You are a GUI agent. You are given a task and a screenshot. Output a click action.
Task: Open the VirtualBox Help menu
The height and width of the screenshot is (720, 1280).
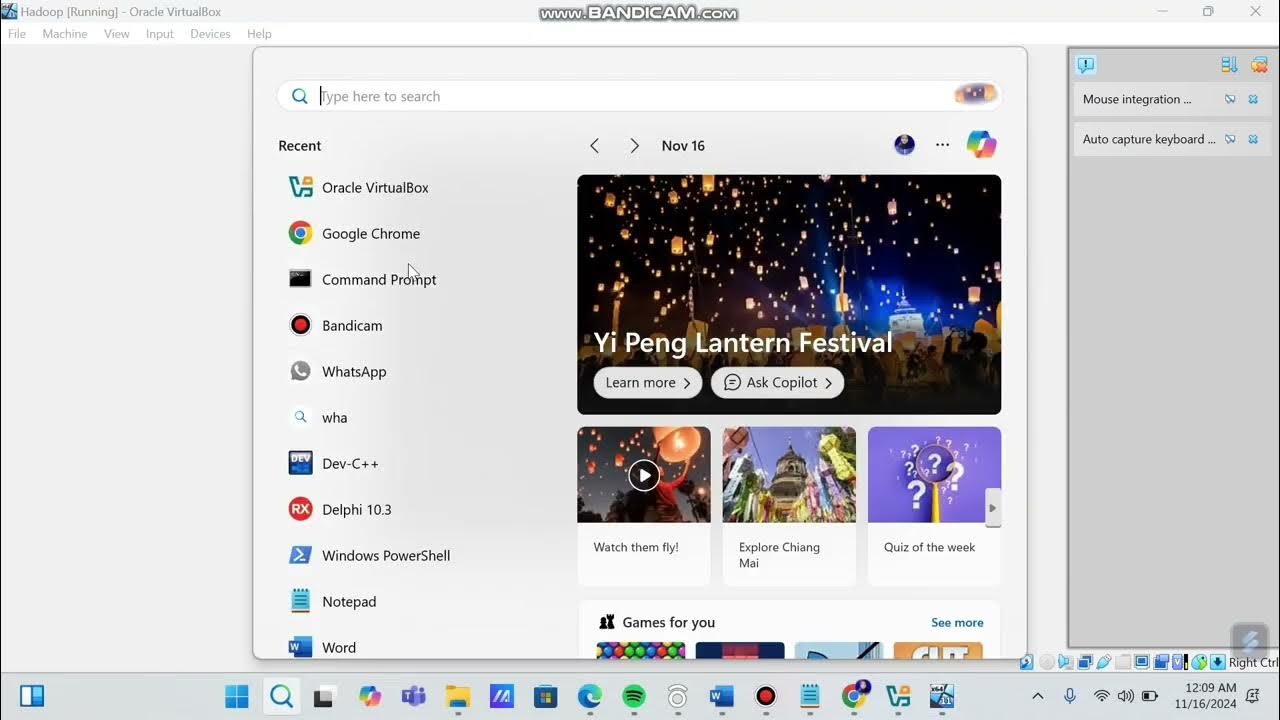pos(259,34)
